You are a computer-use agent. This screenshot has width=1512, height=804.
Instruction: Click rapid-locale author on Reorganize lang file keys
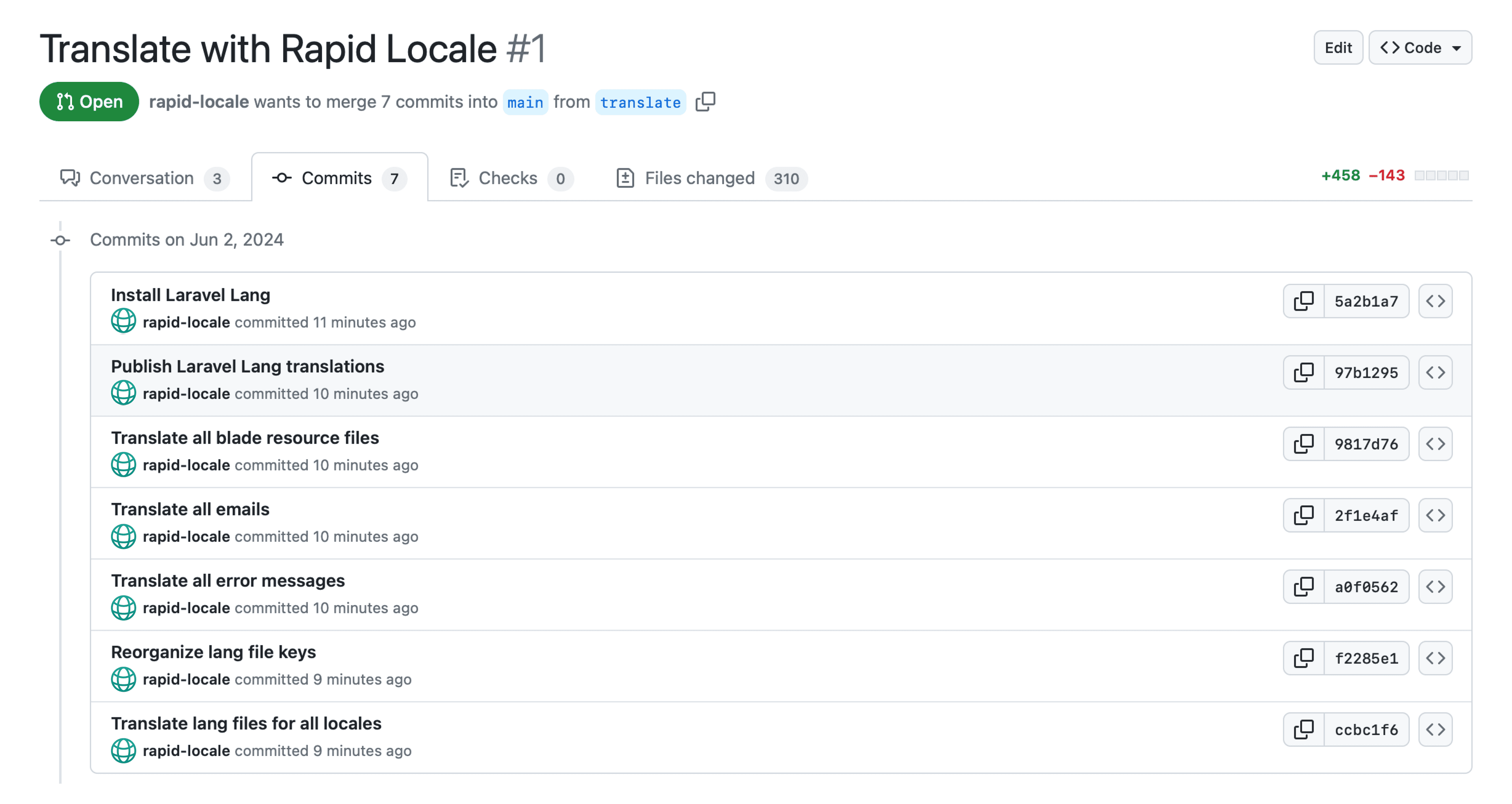tap(186, 679)
